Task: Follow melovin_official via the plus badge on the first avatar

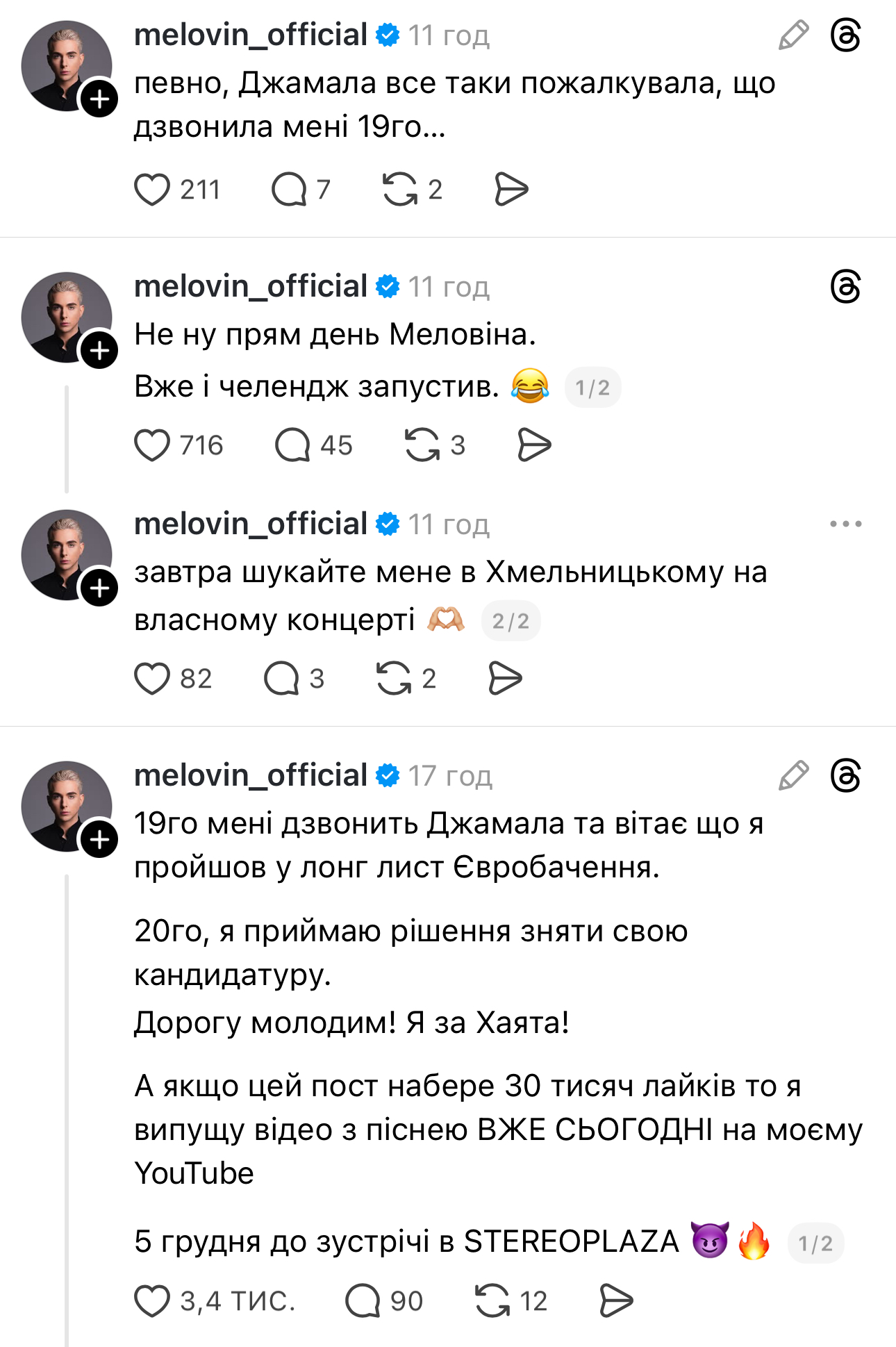Action: tap(99, 99)
